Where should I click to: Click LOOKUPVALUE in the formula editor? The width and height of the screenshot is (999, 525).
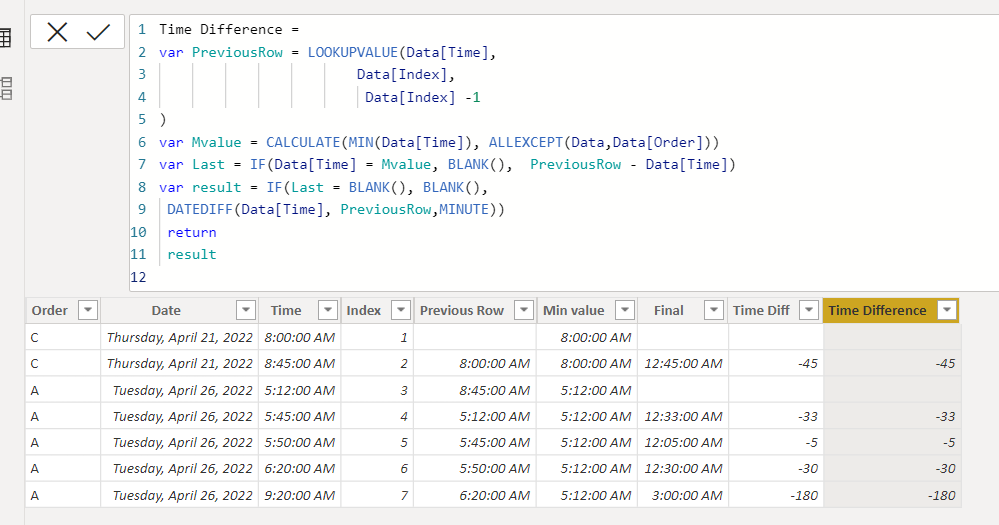[x=352, y=52]
